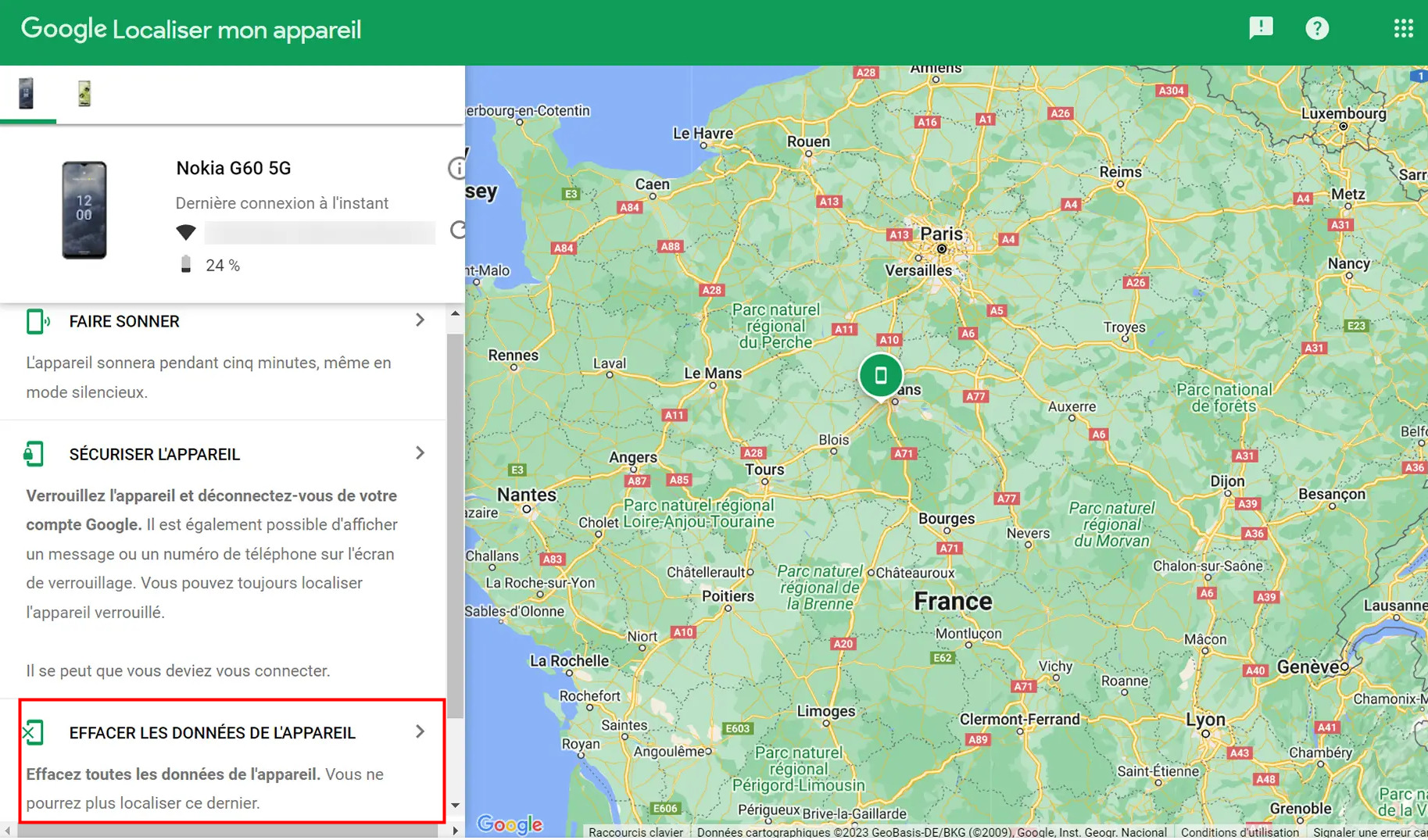Click the Clermont-Ferrand label on map
1428x840 pixels.
coord(1019,719)
